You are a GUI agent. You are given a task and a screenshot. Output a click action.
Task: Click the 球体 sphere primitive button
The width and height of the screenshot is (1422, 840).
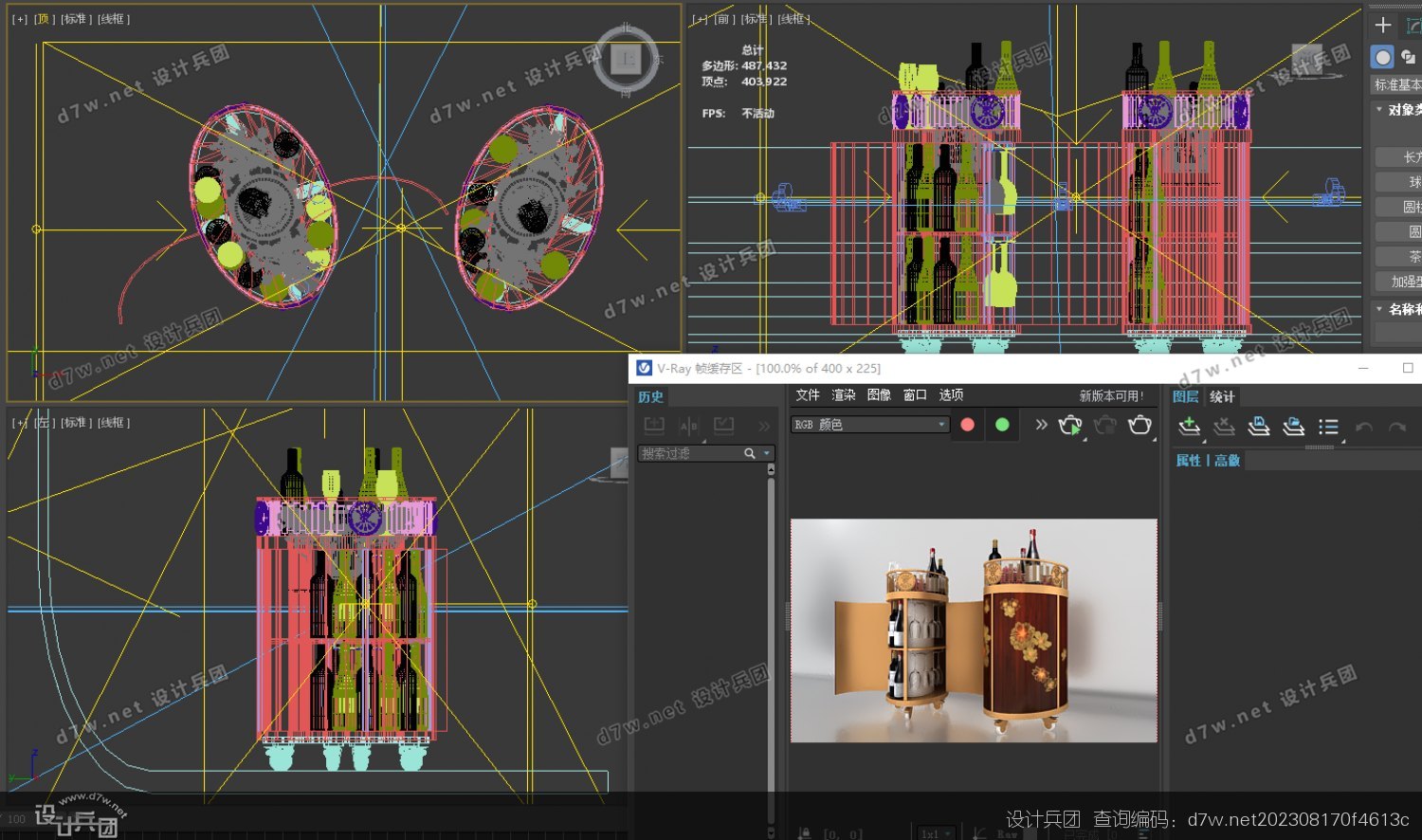(x=1399, y=182)
